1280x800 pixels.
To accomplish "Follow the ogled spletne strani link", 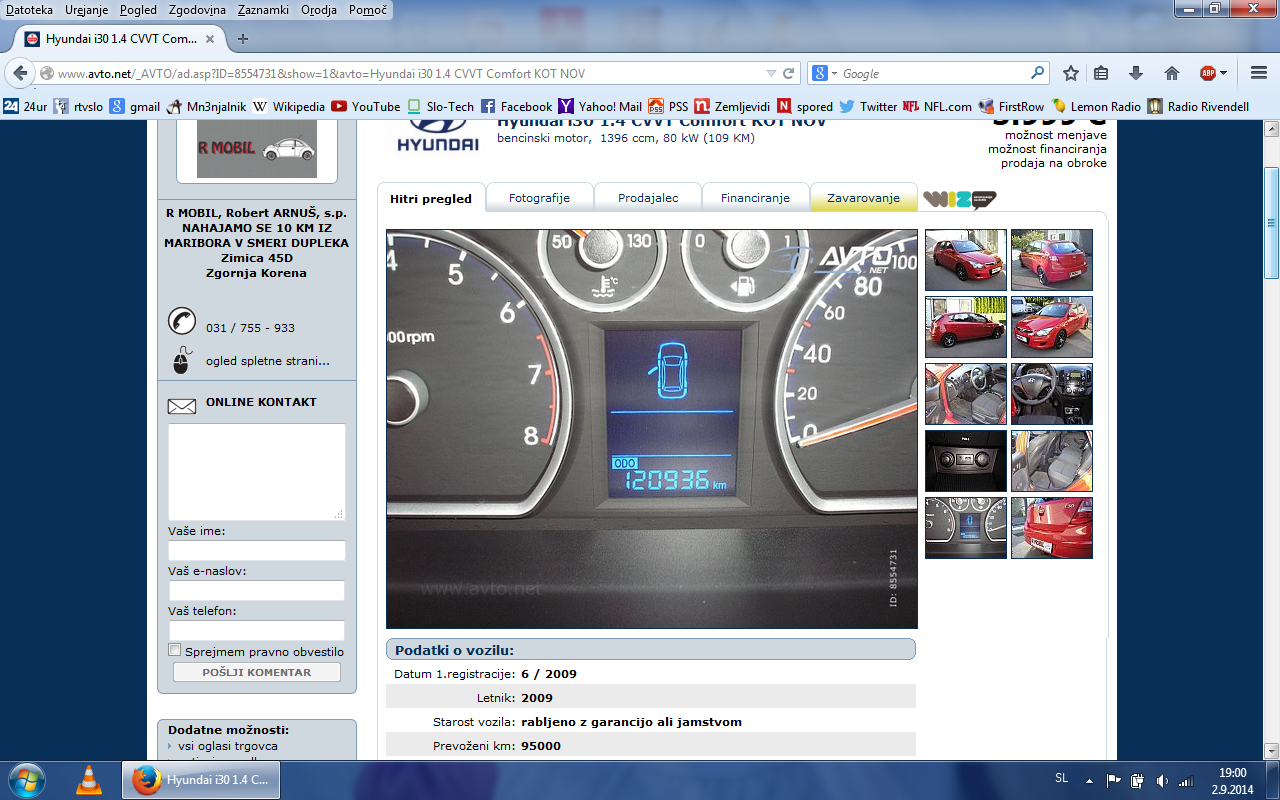I will 268,361.
